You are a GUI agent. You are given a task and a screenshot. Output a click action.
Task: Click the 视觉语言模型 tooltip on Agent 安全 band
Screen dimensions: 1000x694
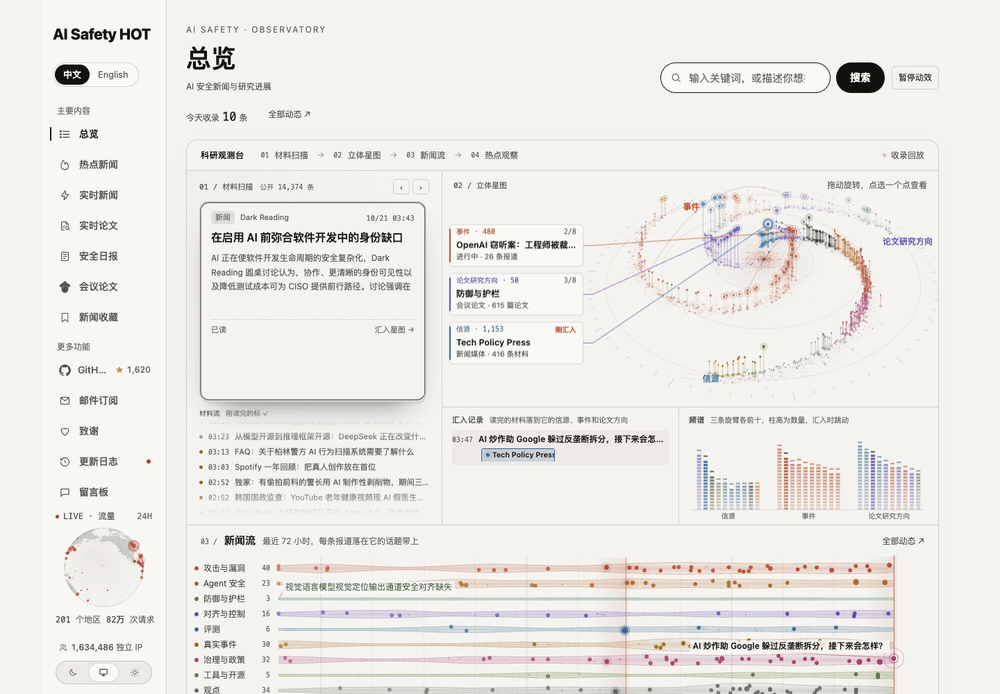coord(368,587)
